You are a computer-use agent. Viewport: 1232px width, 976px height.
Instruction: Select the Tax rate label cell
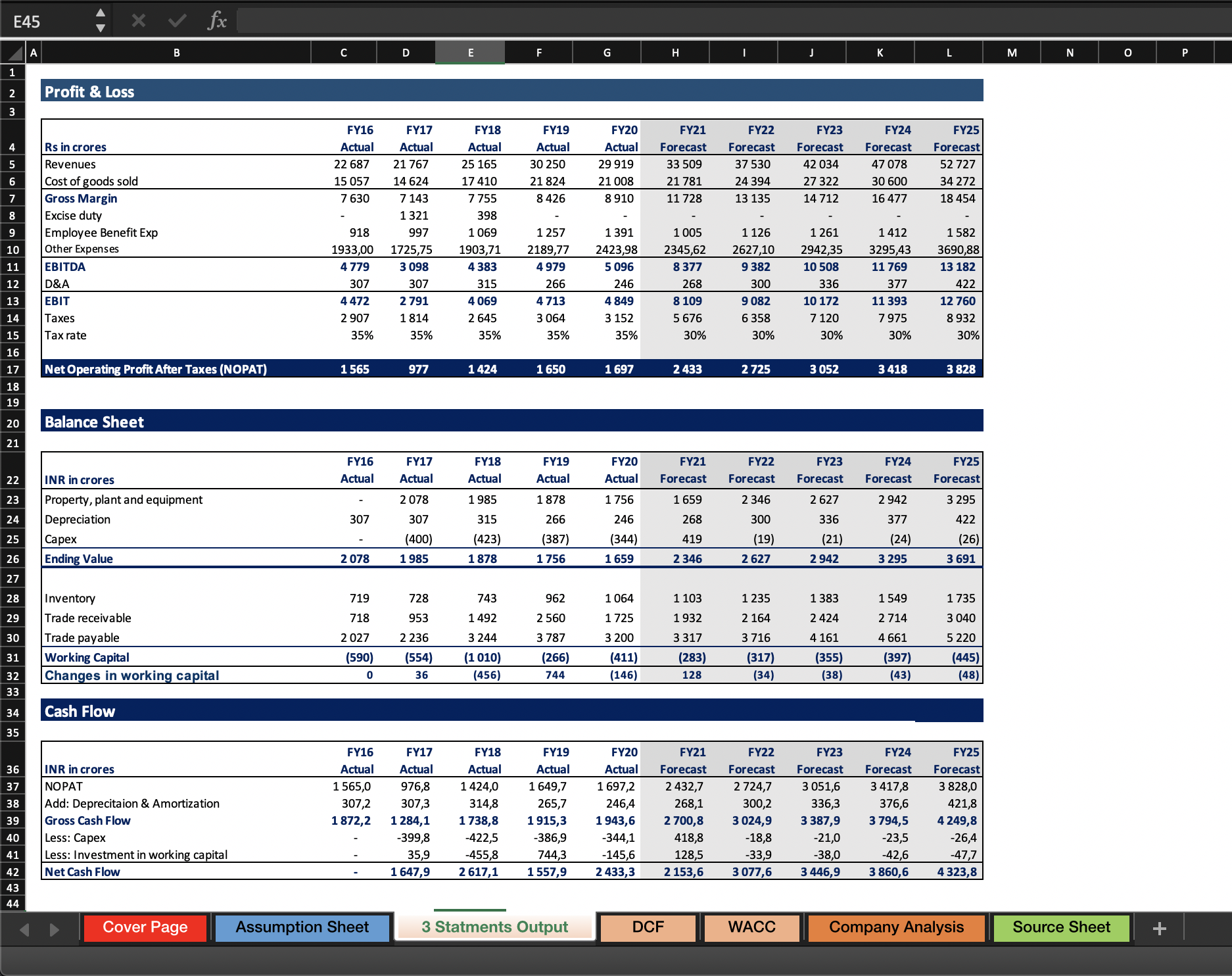[66, 335]
